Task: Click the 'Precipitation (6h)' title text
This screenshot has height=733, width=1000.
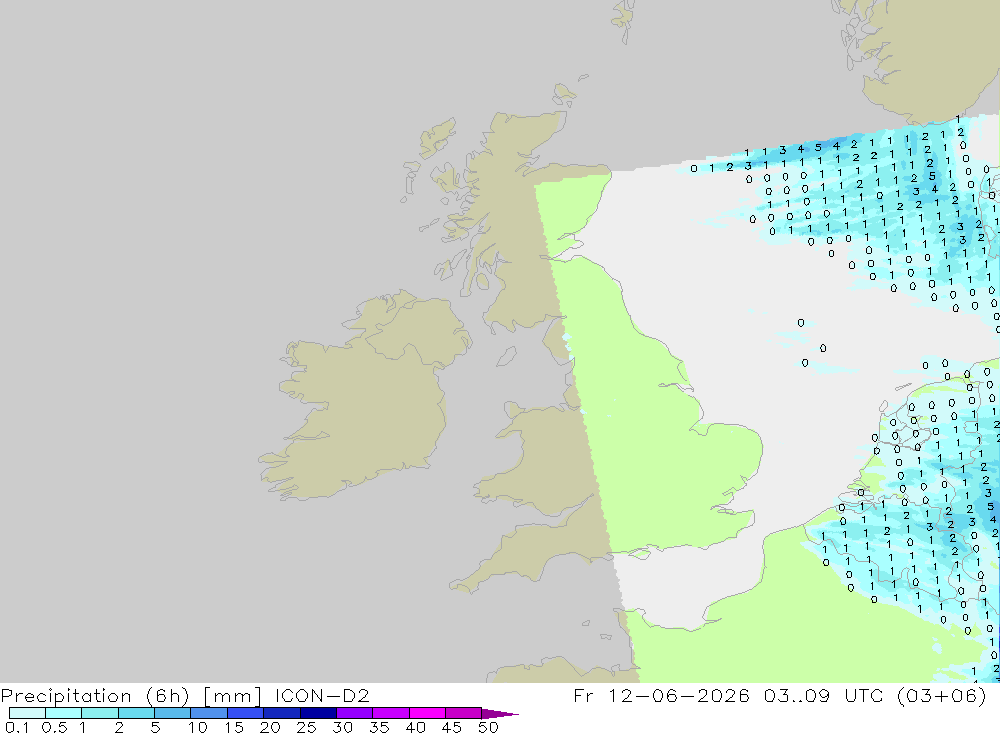Action: pos(95,696)
